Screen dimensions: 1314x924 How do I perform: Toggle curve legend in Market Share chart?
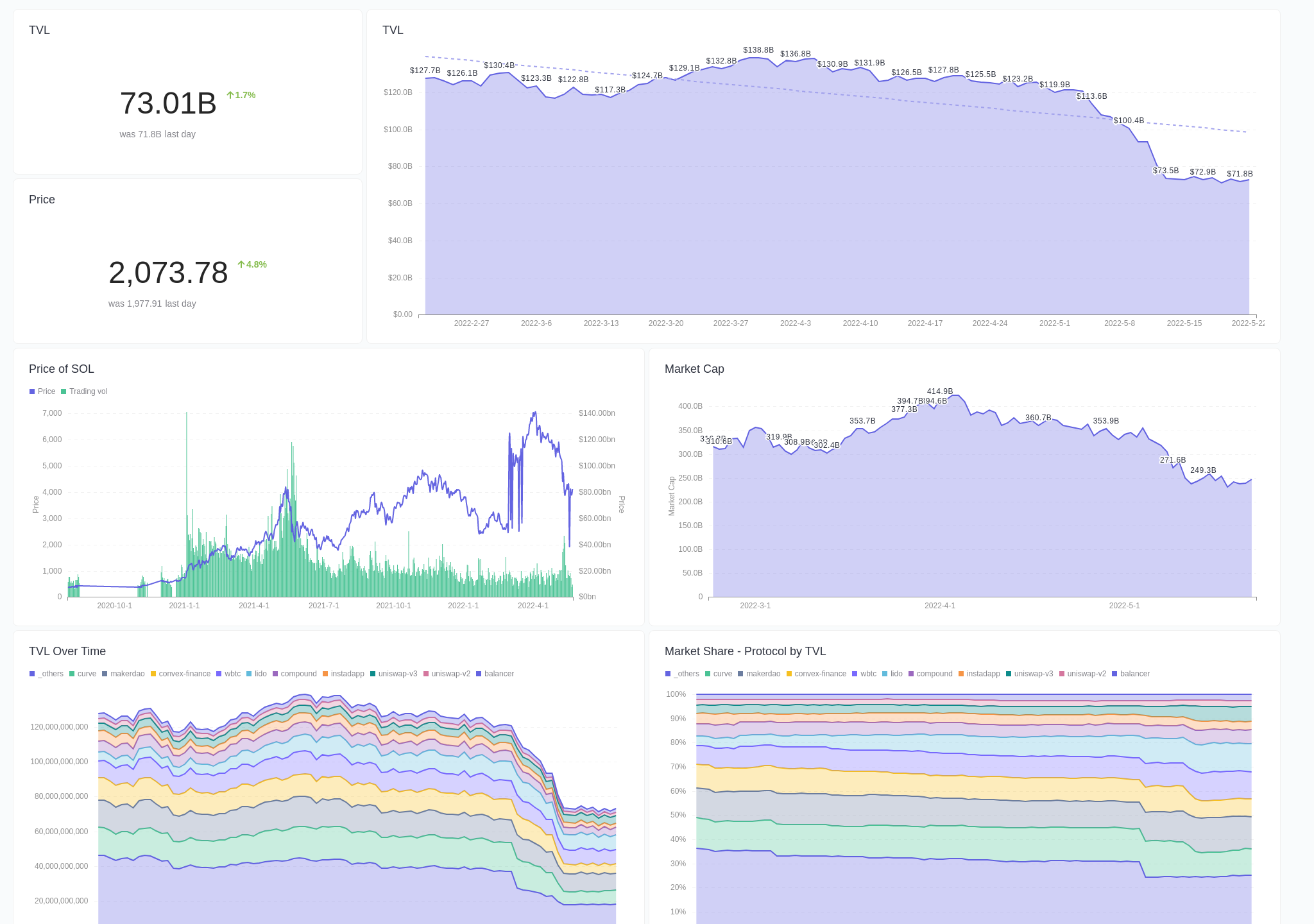tap(719, 674)
